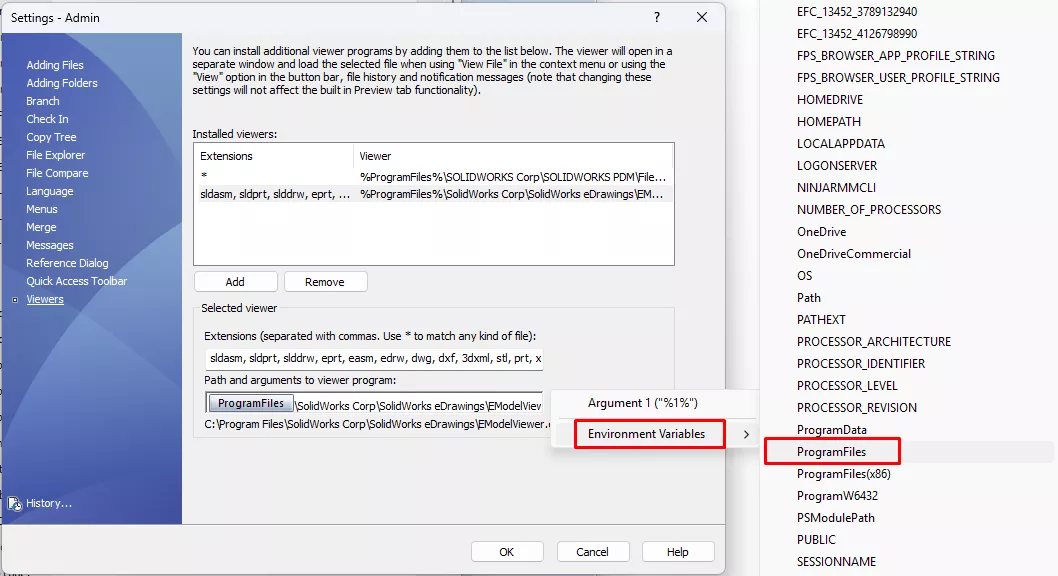Select SESSIONNAME variable

point(836,562)
